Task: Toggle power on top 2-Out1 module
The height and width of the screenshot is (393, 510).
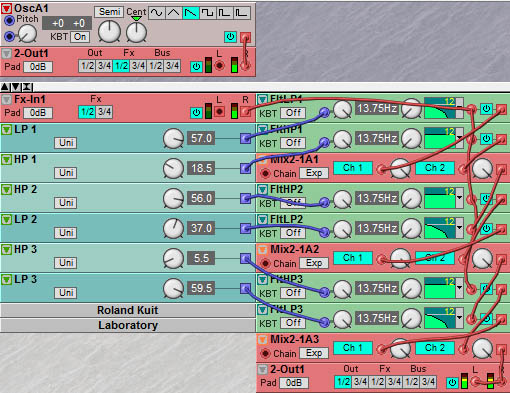Action: pos(196,67)
